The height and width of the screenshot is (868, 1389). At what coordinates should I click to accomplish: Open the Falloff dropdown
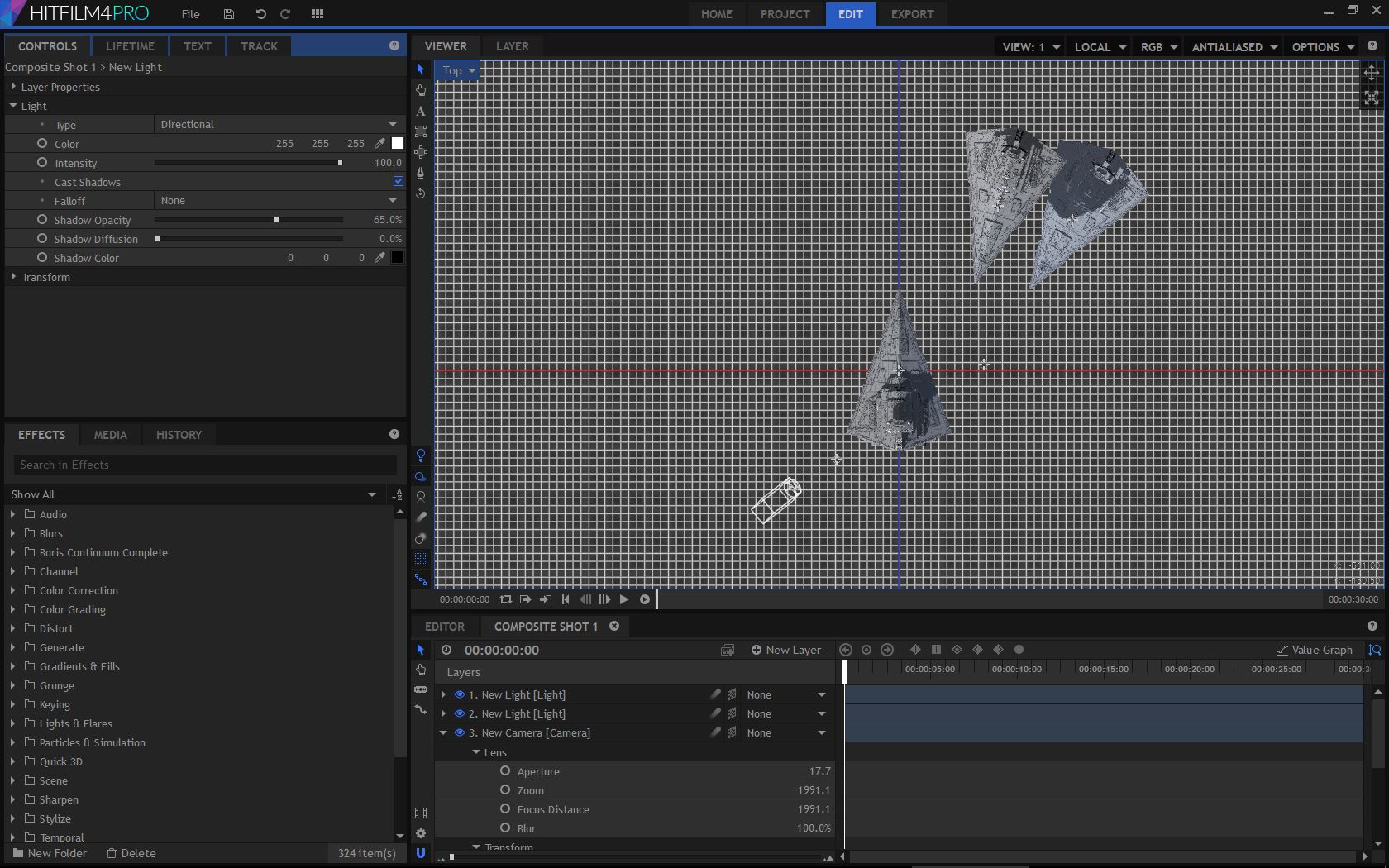[x=279, y=201]
